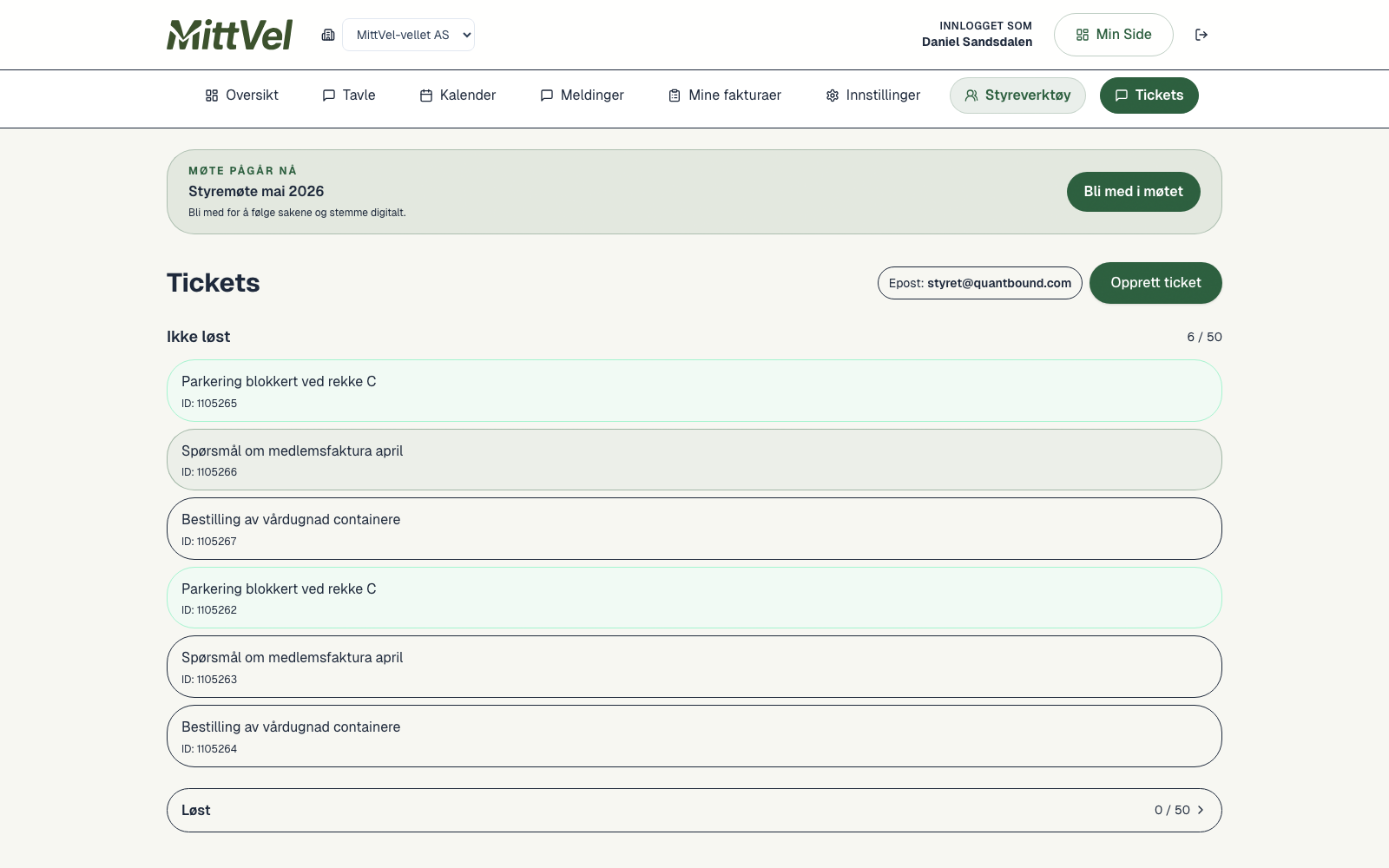This screenshot has width=1389, height=868.
Task: Switch to Kalender tab
Action: (x=458, y=95)
